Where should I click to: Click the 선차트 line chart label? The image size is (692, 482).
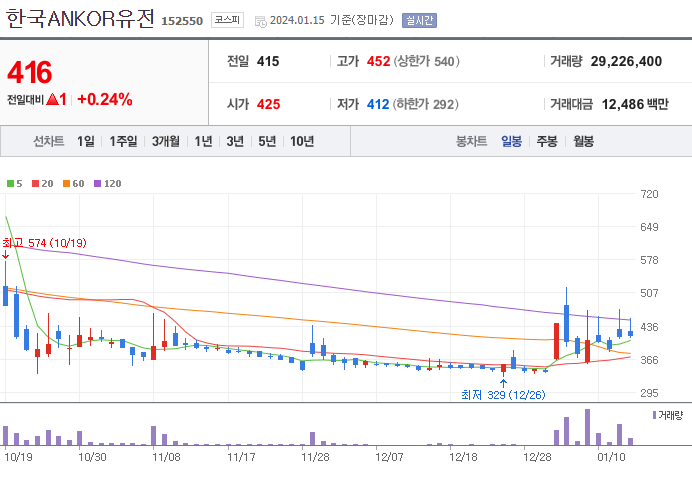49,141
